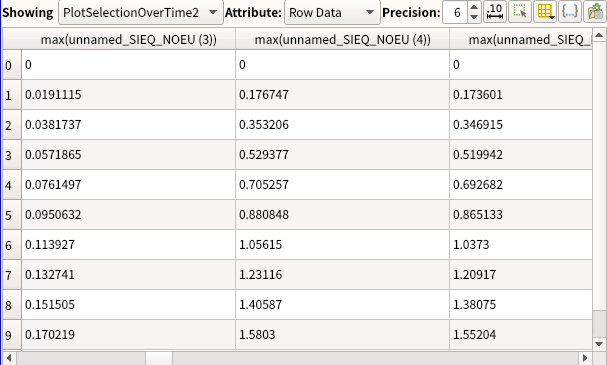Image resolution: width=607 pixels, height=365 pixels.
Task: Select cell 0.173601
Action: [x=521, y=95]
